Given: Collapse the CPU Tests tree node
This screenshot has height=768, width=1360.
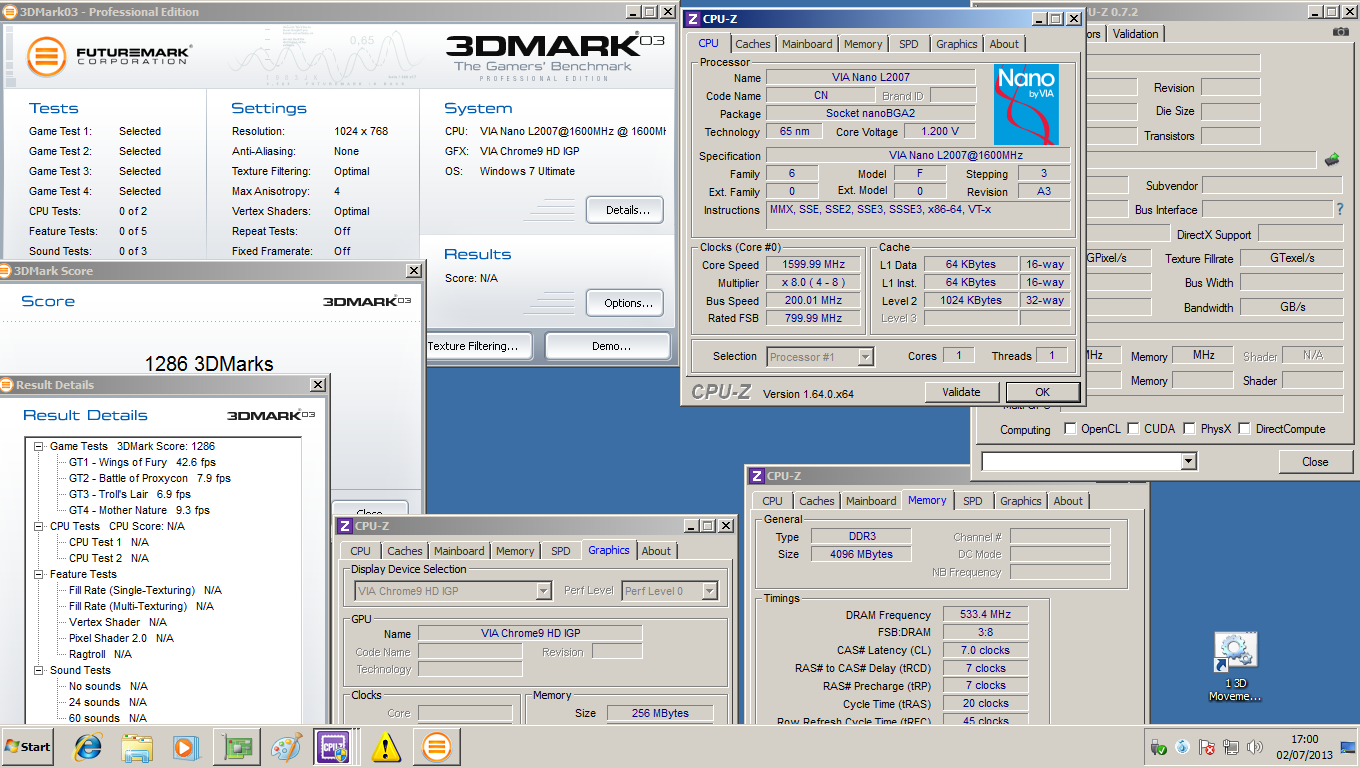Looking at the screenshot, I should (39, 526).
